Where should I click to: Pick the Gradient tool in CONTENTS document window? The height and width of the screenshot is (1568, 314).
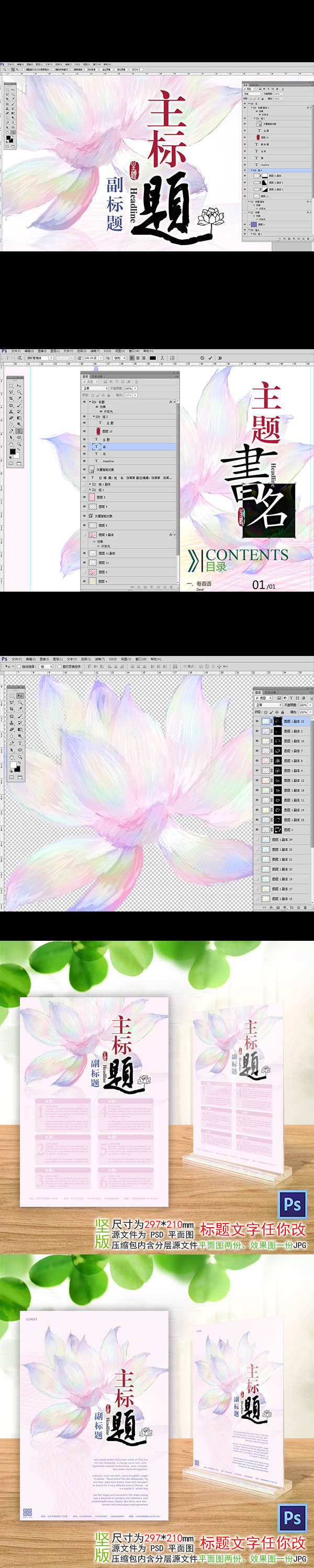click(19, 418)
